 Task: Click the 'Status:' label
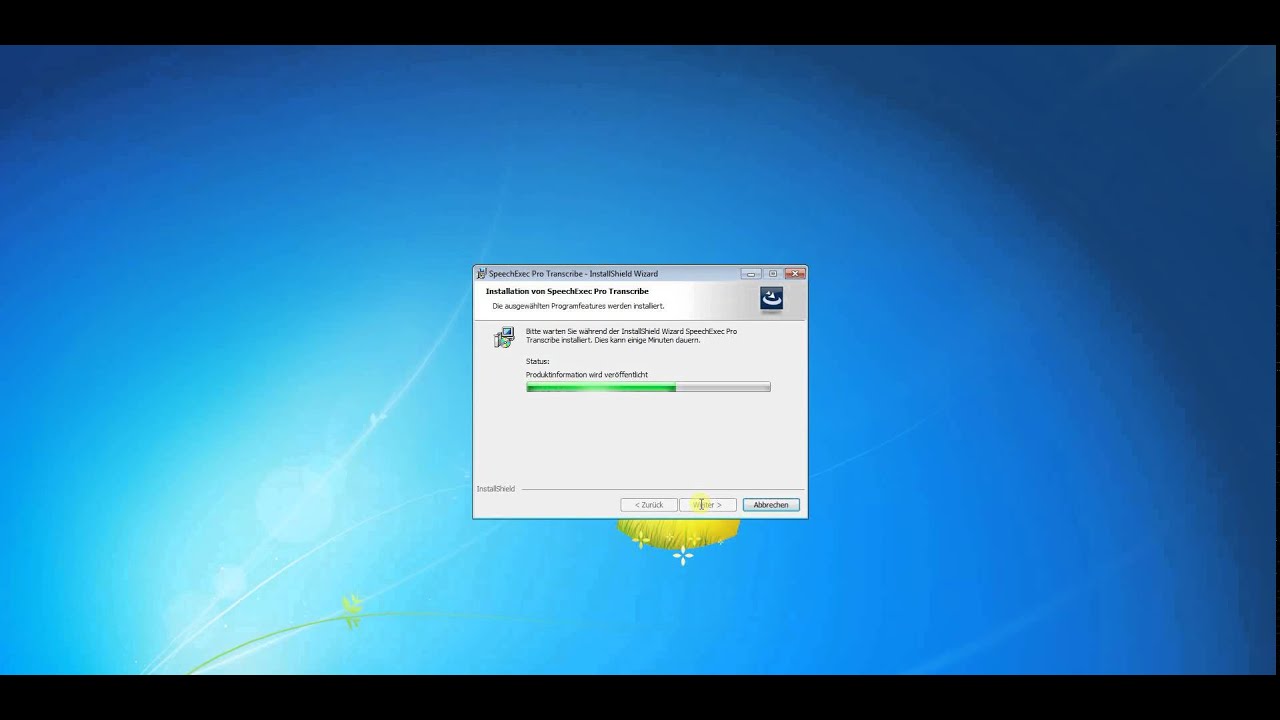tap(538, 361)
